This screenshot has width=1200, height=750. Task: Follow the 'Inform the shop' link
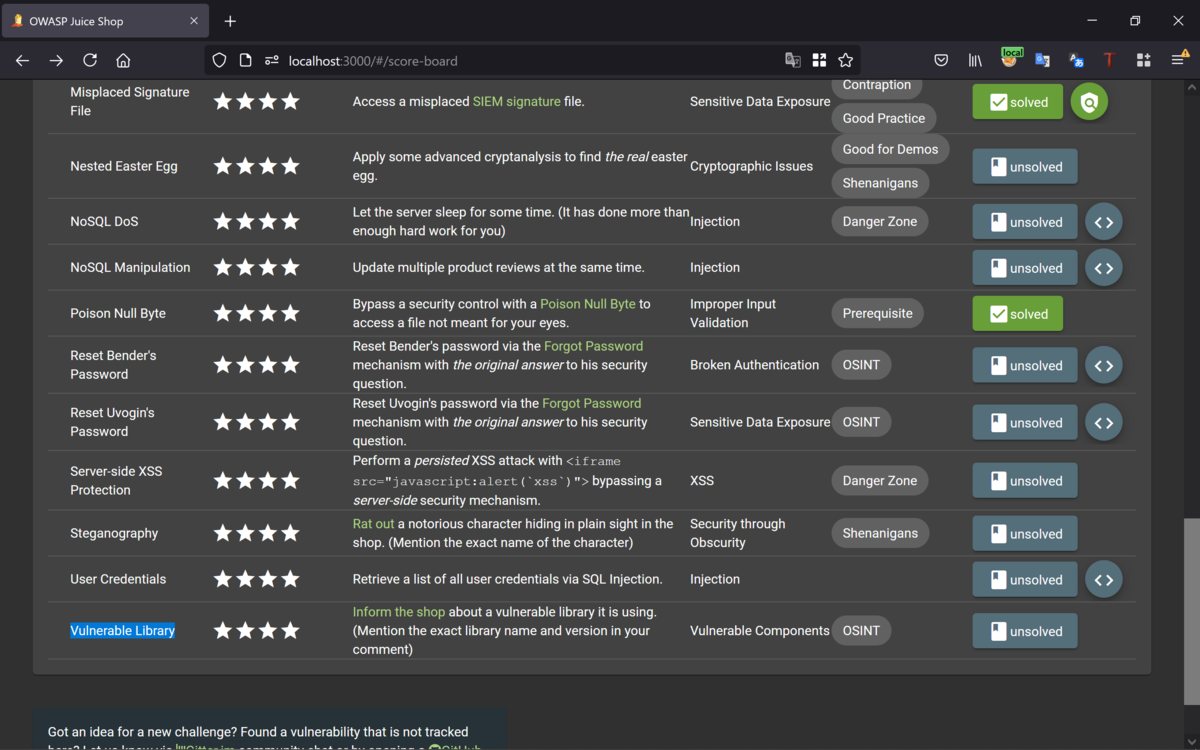pyautogui.click(x=399, y=611)
